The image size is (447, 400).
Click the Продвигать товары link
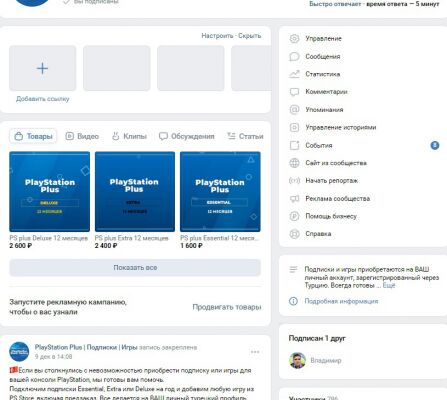[227, 307]
